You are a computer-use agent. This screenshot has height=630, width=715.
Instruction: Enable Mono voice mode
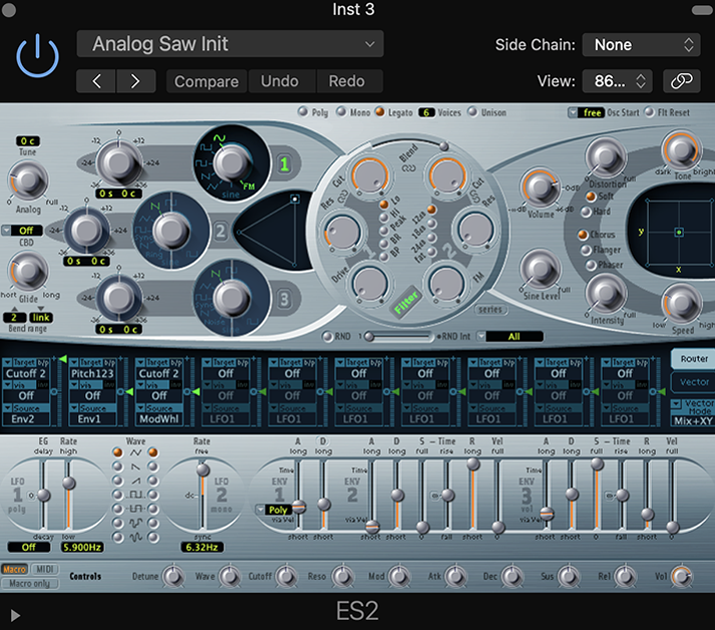click(340, 113)
